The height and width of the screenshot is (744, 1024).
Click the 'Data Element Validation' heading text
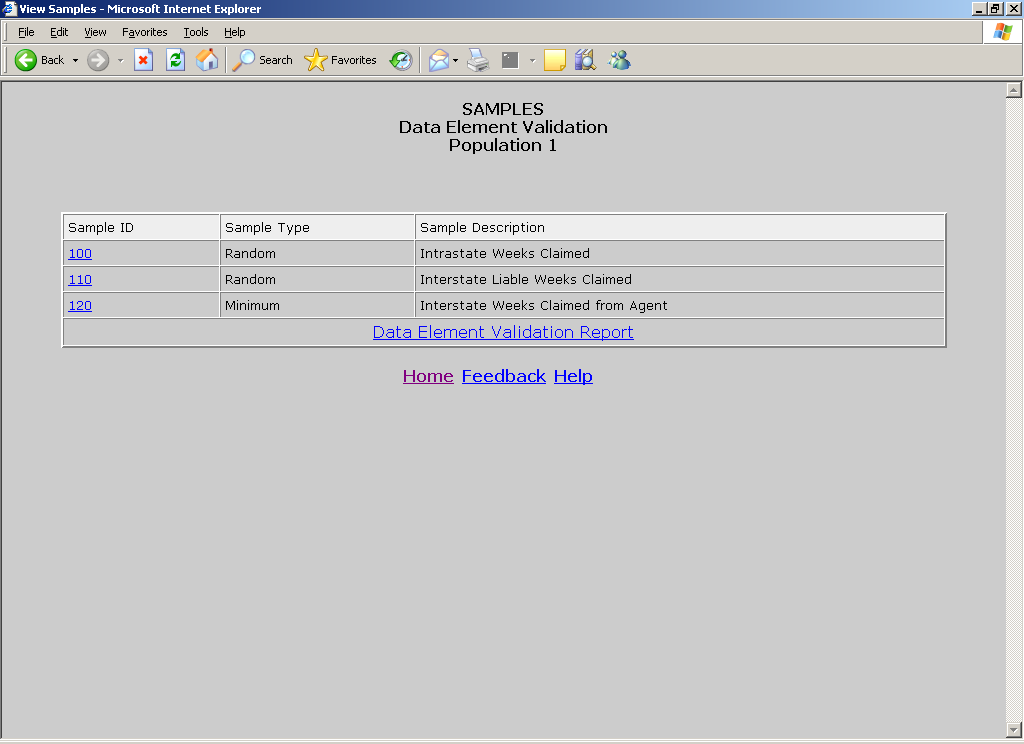click(x=503, y=127)
